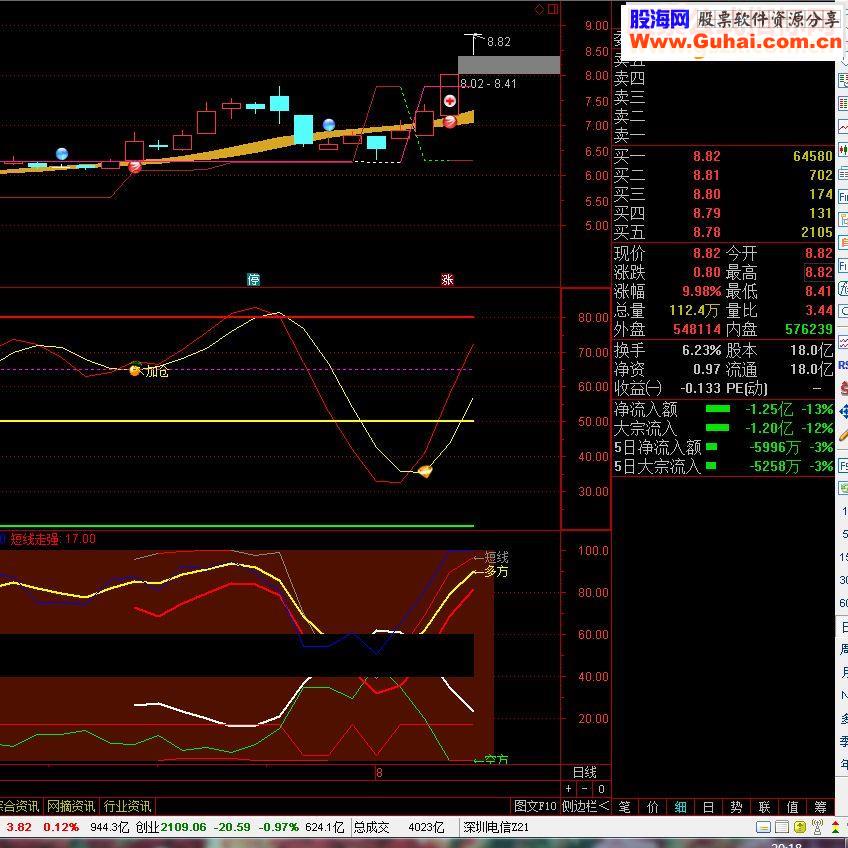Switch to the 笔 tab
This screenshot has width=848, height=848.
[624, 807]
